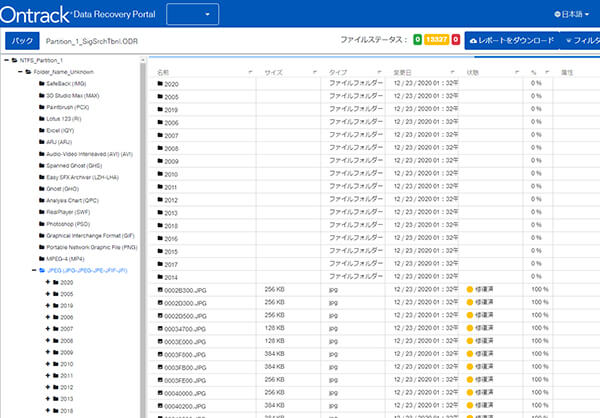Sort by 変更日 modified date column
Screen dimensions: 600x418
coord(403,72)
